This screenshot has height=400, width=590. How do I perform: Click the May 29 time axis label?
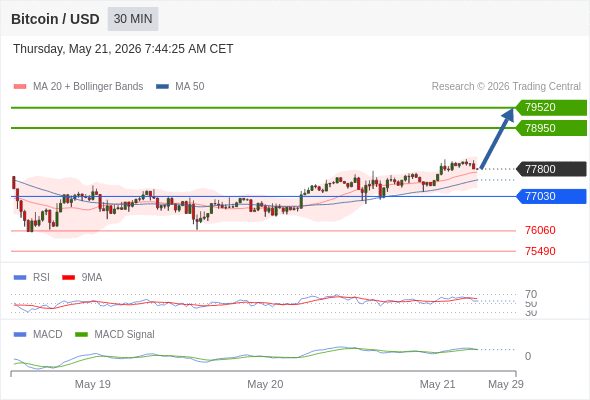[x=506, y=384]
